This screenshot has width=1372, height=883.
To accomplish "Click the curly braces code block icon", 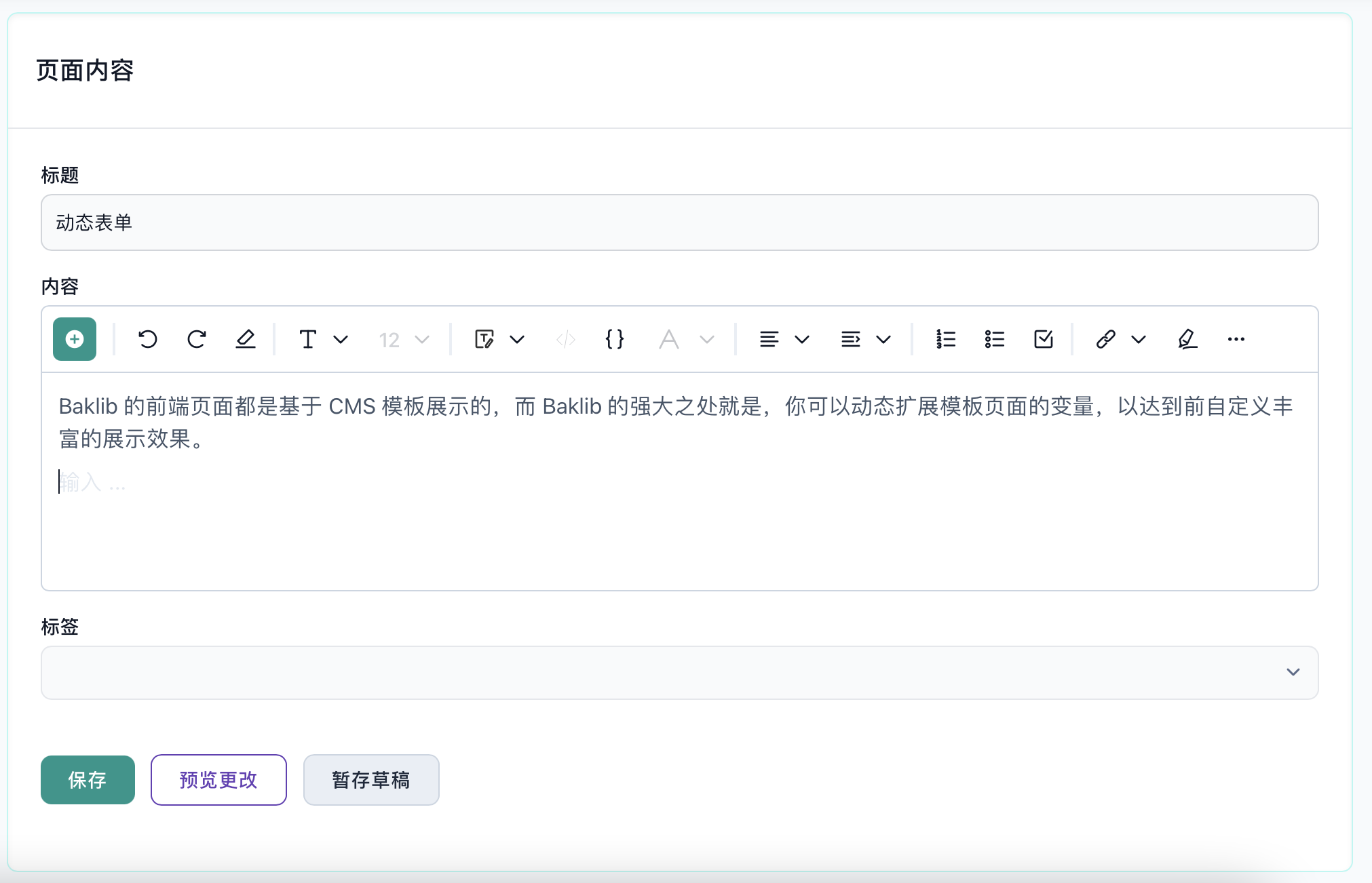I will (x=614, y=339).
